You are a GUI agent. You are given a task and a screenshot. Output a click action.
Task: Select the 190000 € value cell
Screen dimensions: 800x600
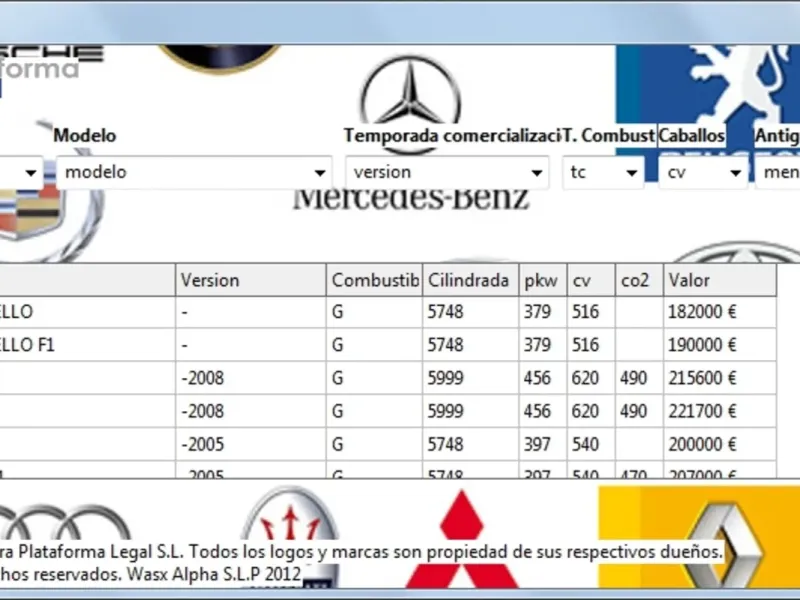(720, 345)
